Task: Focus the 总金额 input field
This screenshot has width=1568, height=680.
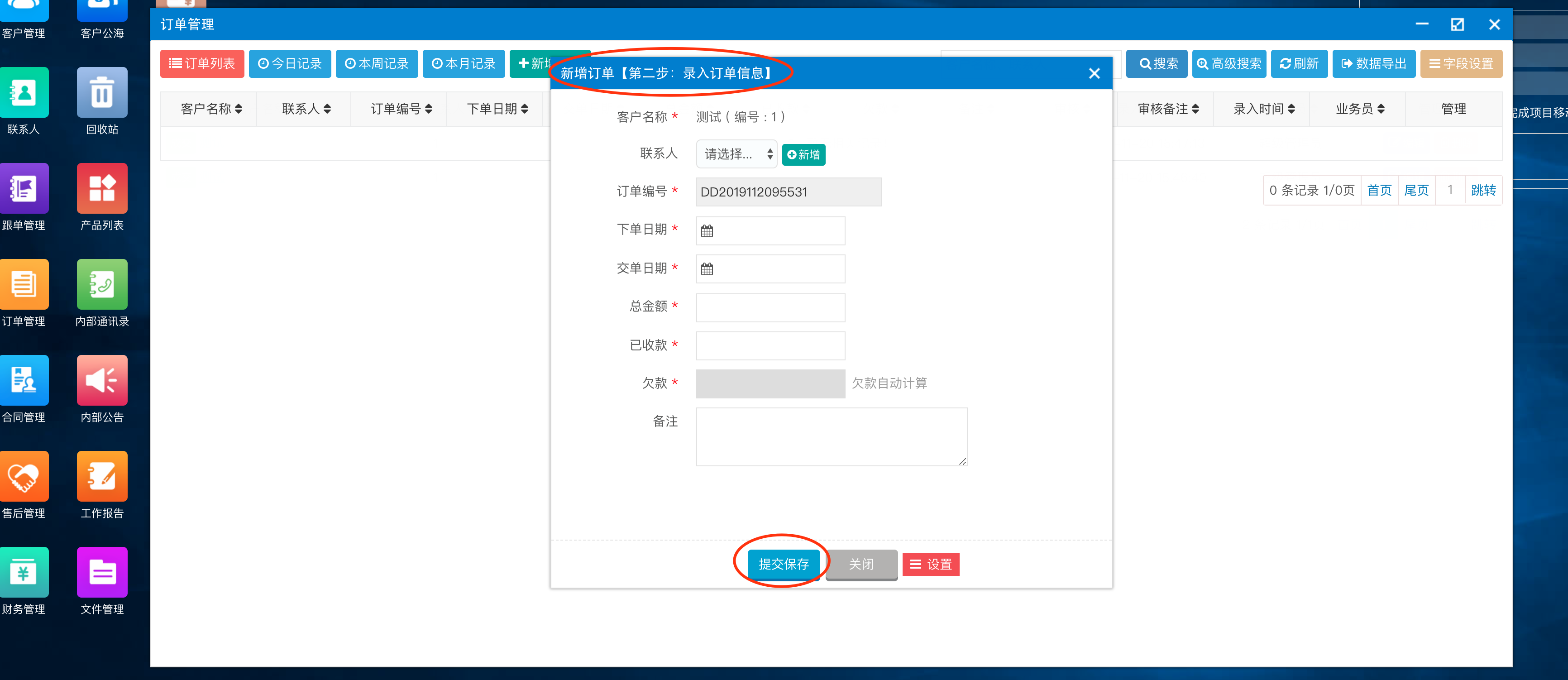Action: [x=770, y=308]
